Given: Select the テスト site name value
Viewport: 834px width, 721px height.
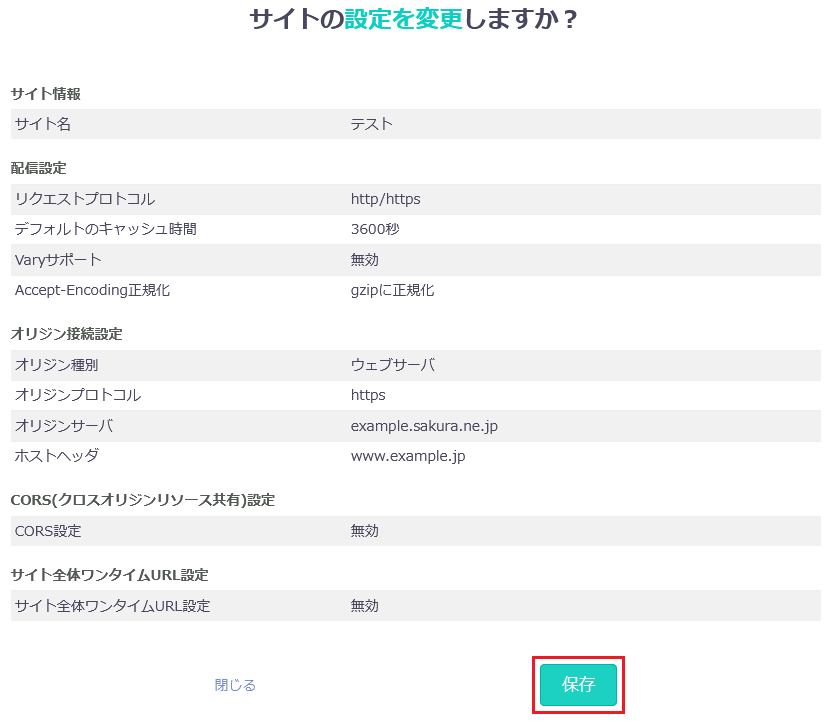Looking at the screenshot, I should click(372, 124).
